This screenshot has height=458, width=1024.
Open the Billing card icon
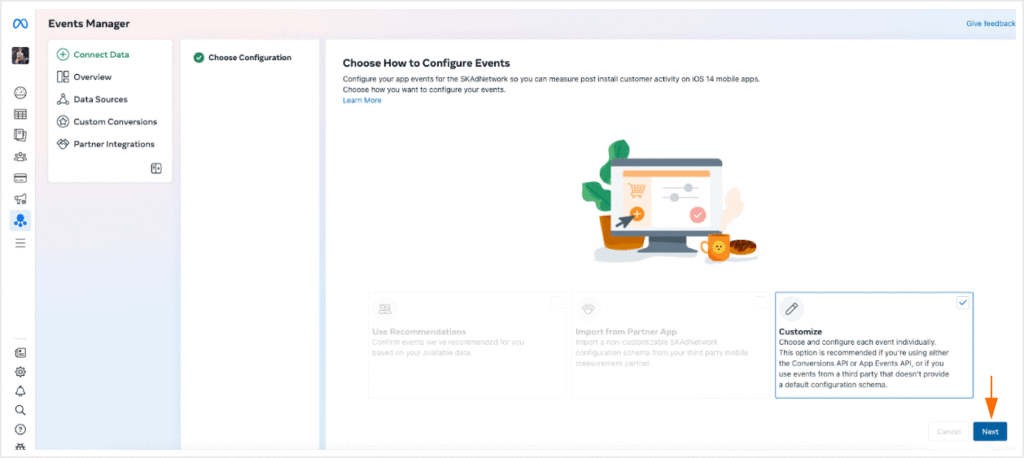20,178
